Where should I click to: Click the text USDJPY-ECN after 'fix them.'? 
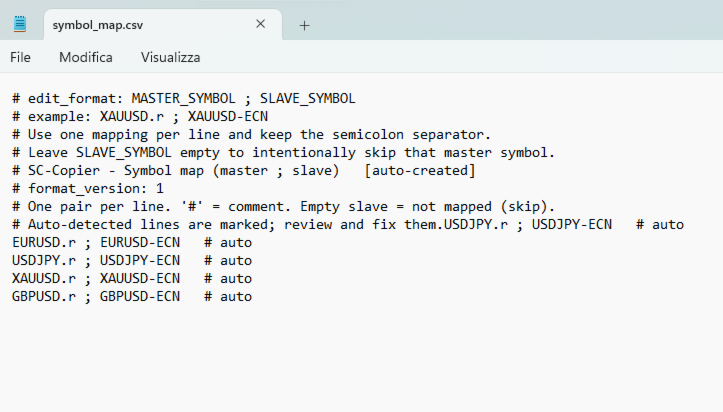[572, 224]
